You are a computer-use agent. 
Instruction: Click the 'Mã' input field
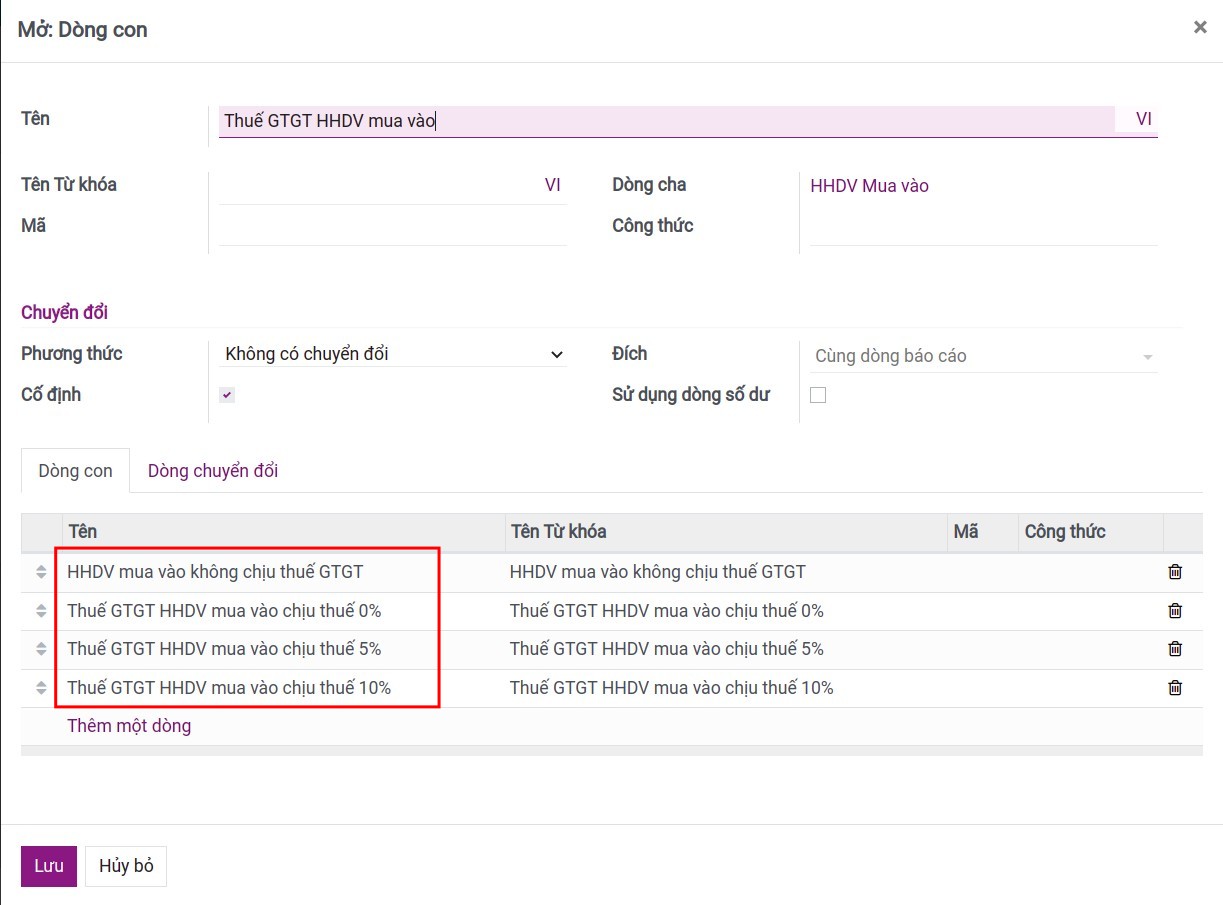tap(393, 227)
